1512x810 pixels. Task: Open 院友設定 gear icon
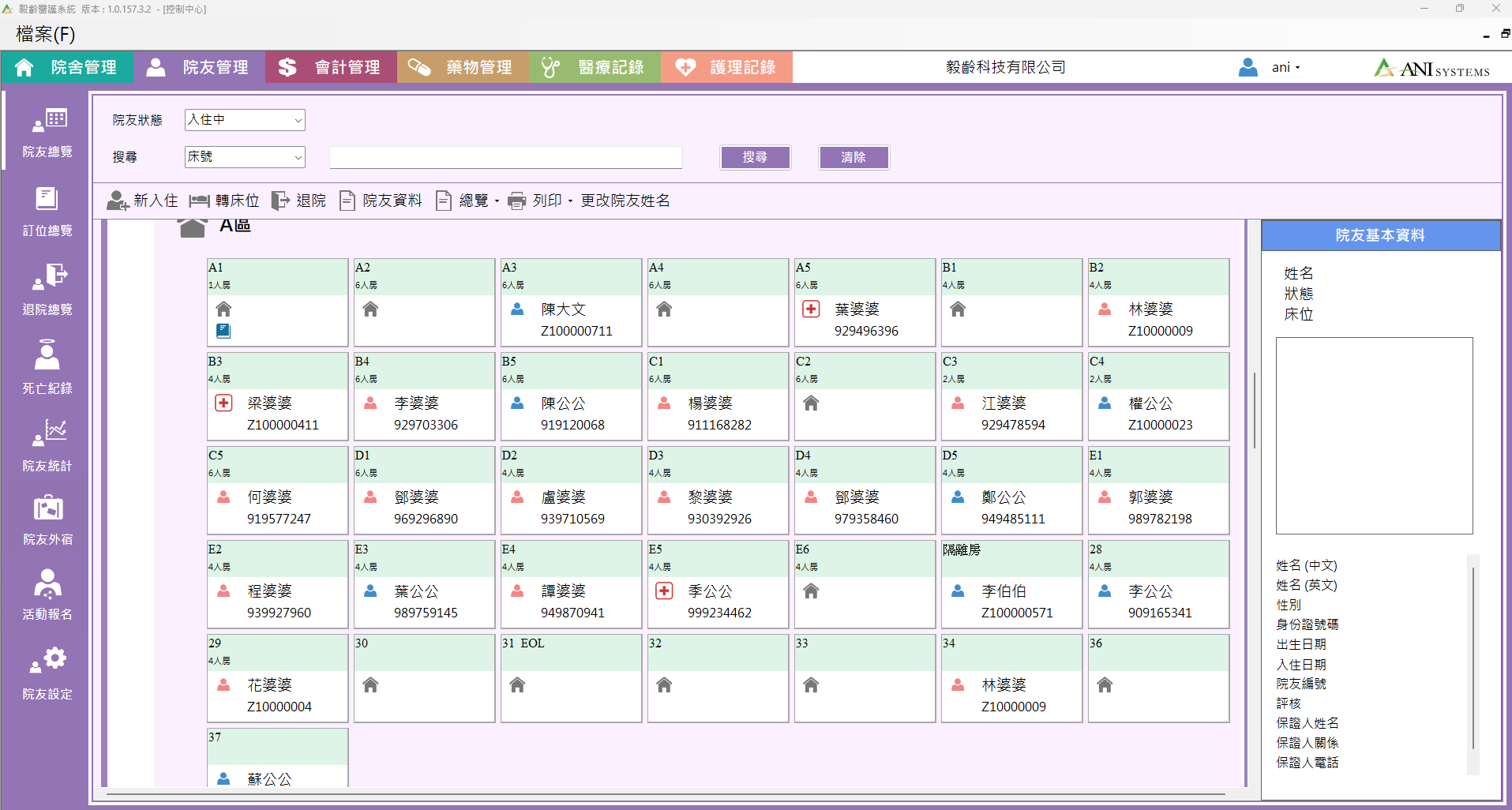click(x=47, y=673)
